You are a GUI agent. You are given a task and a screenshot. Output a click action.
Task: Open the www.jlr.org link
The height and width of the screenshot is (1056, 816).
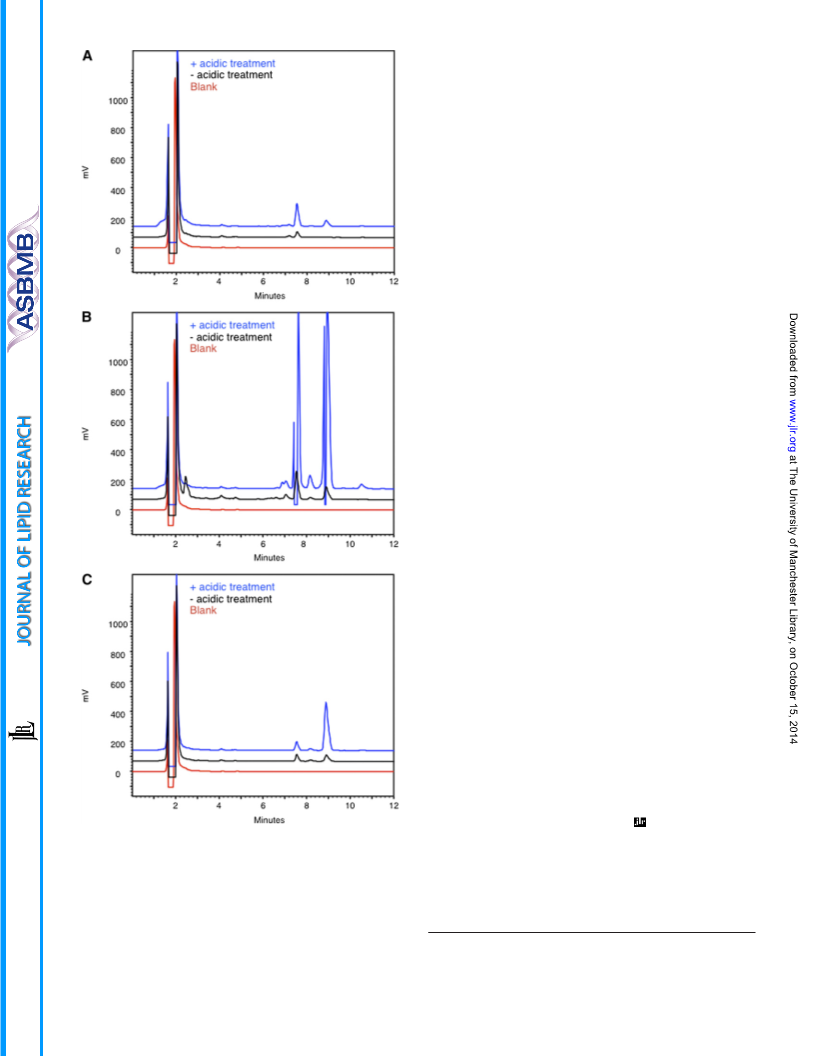[x=793, y=426]
